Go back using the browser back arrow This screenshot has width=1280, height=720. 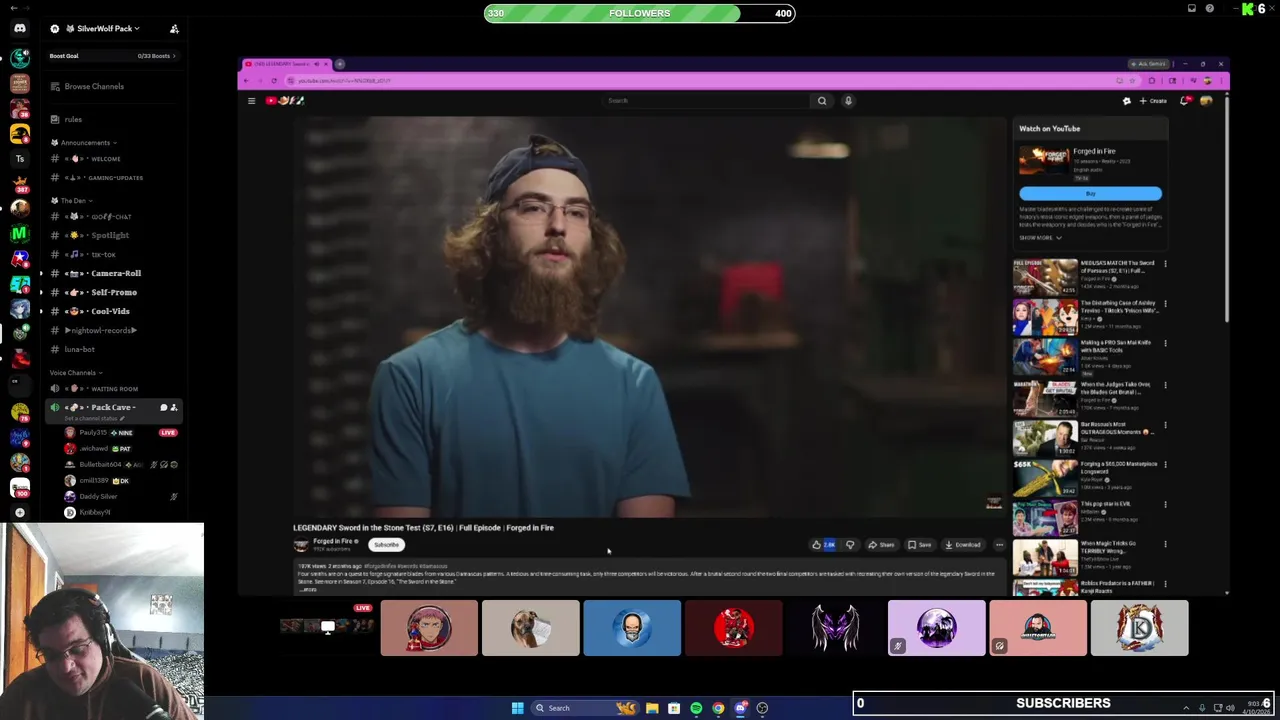click(x=247, y=81)
